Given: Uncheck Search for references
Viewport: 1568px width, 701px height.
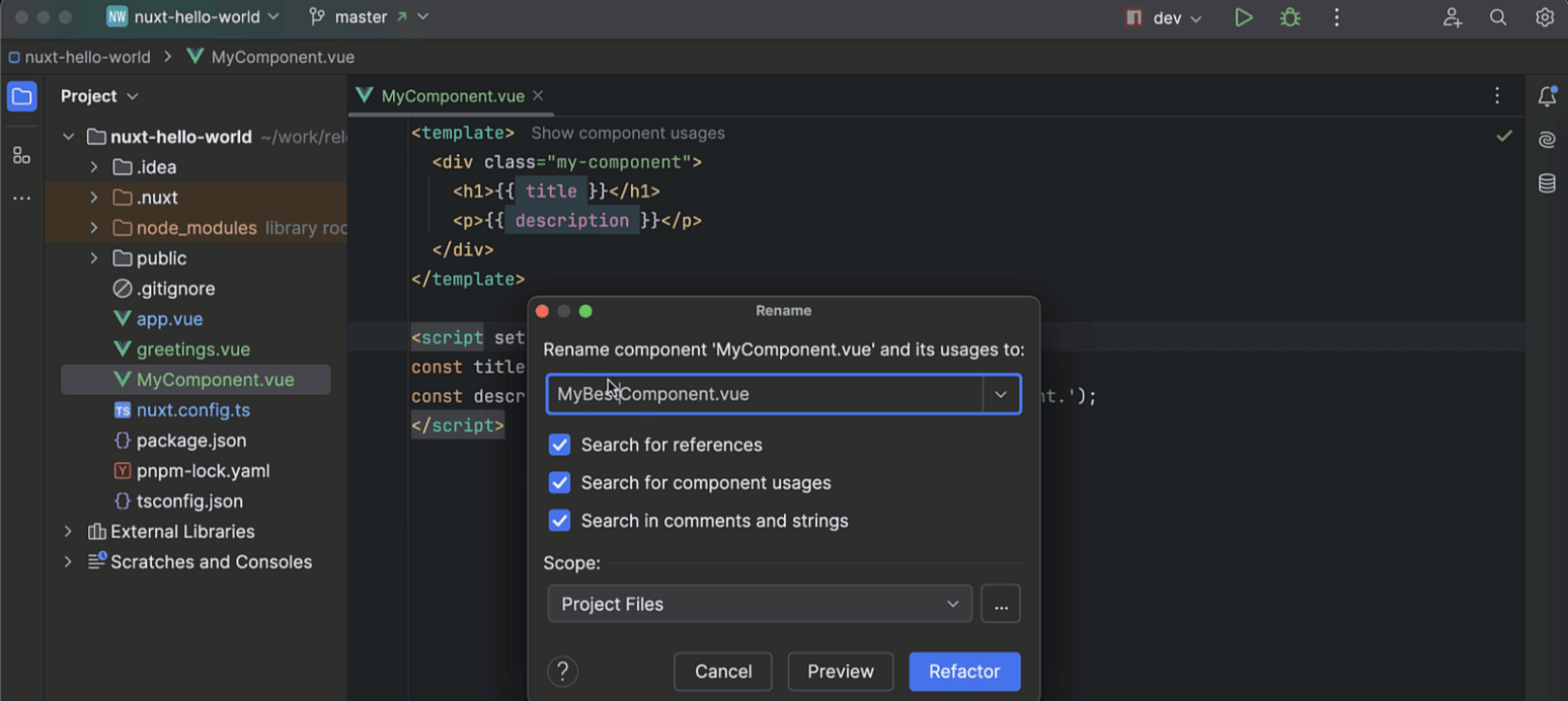Looking at the screenshot, I should (x=559, y=444).
